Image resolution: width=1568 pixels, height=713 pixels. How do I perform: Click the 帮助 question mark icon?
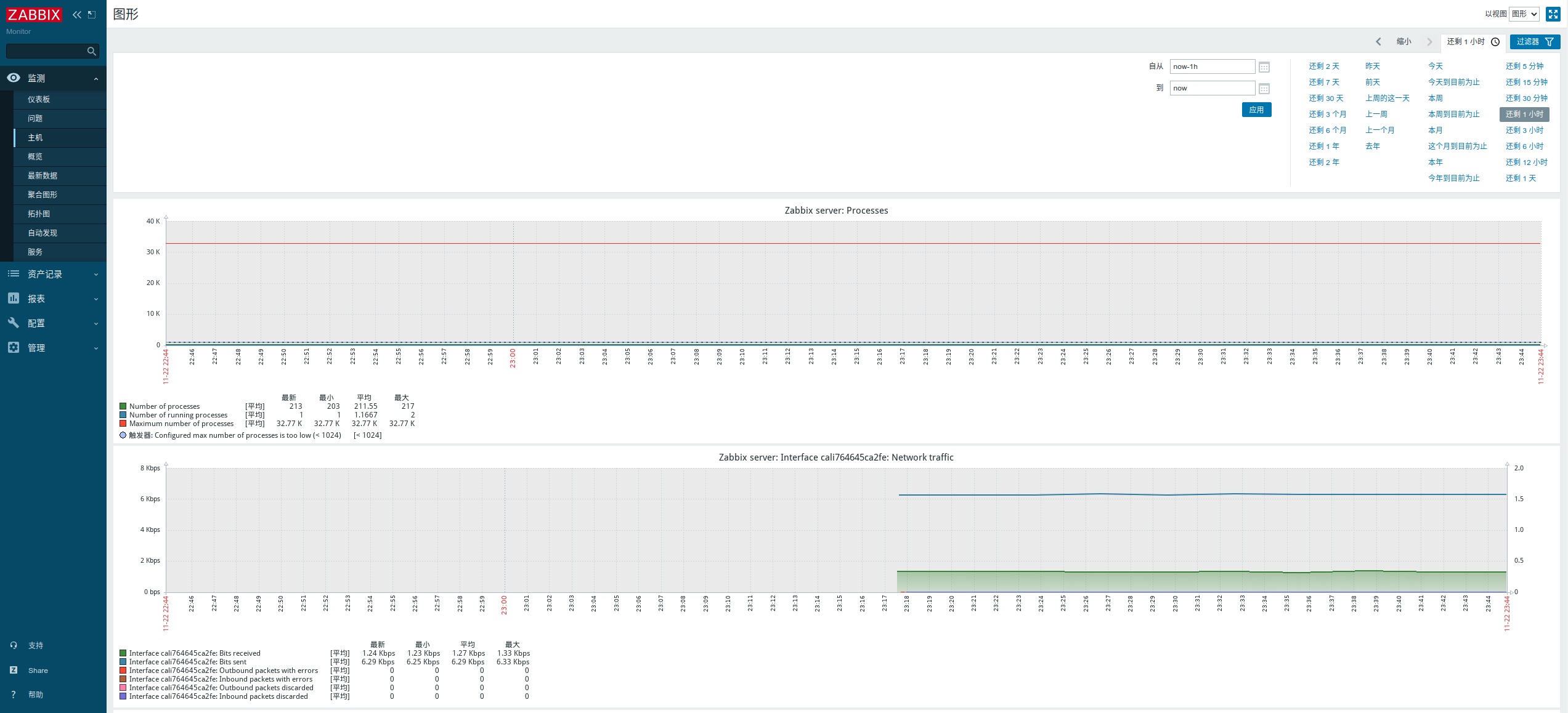click(x=14, y=695)
